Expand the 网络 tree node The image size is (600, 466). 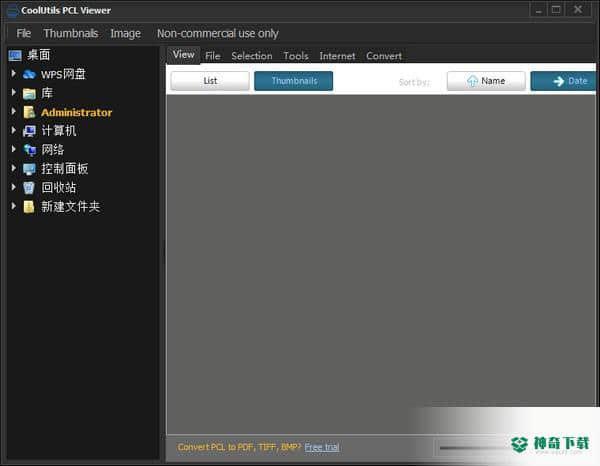click(14, 149)
